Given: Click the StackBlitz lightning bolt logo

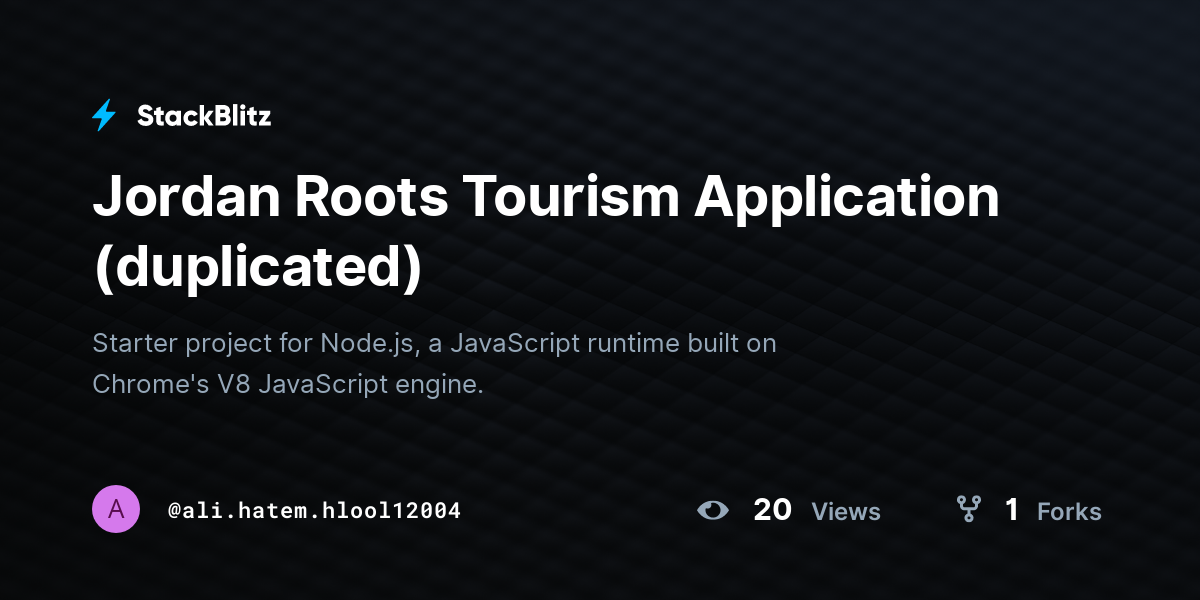Looking at the screenshot, I should coord(104,115).
